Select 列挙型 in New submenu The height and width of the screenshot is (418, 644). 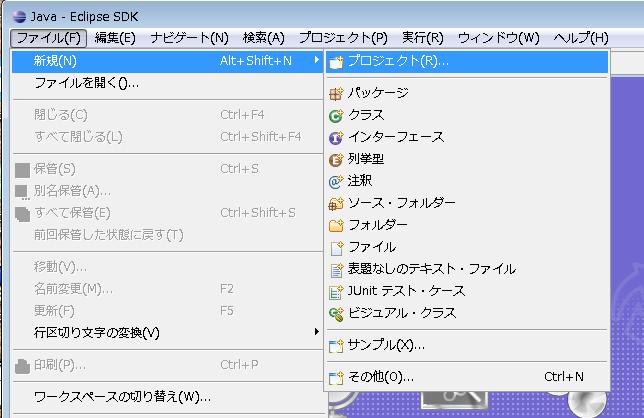coord(467,159)
